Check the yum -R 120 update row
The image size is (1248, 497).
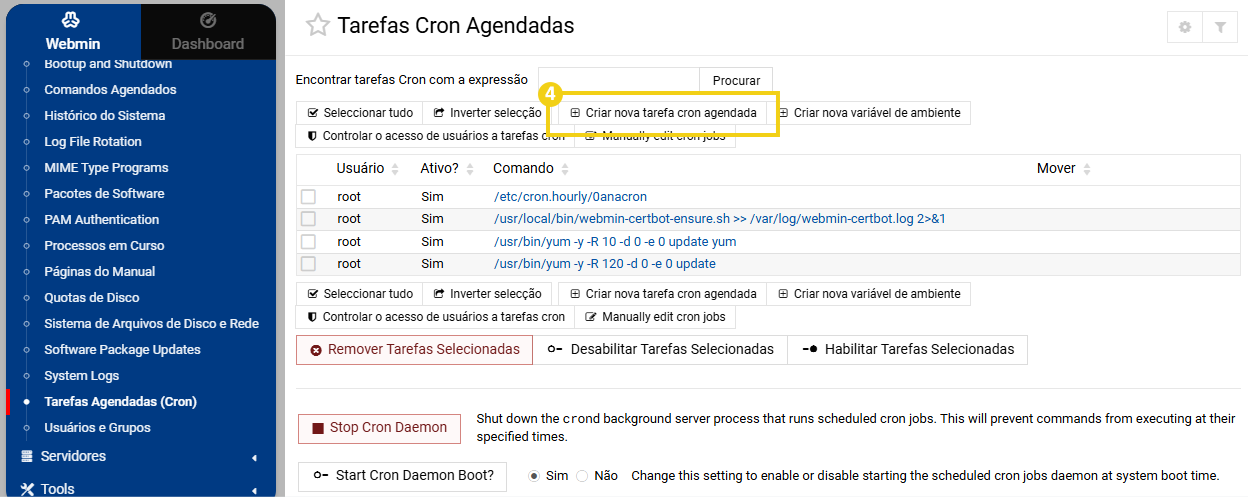tap(309, 264)
